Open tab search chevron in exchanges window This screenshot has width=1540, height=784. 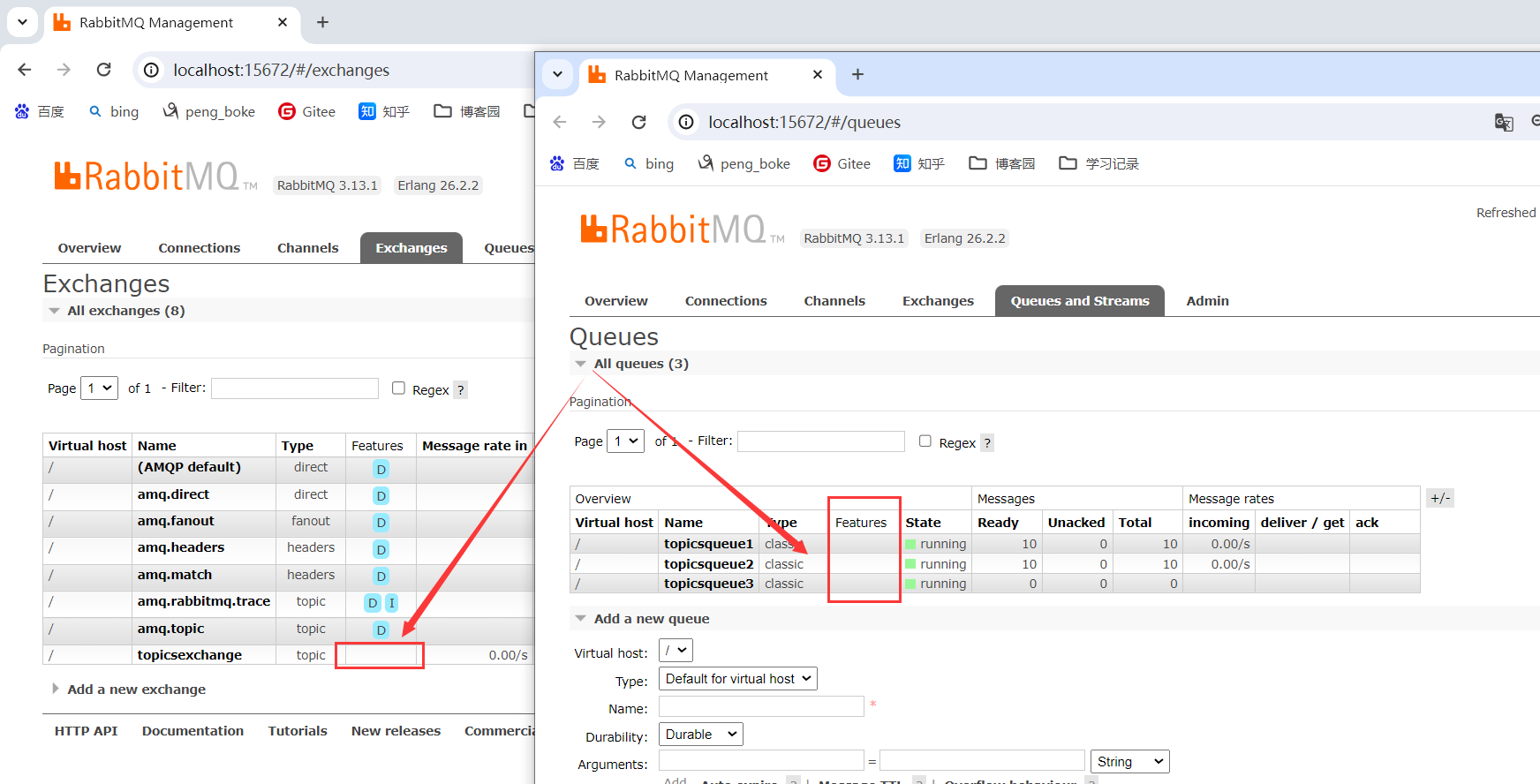click(x=22, y=22)
